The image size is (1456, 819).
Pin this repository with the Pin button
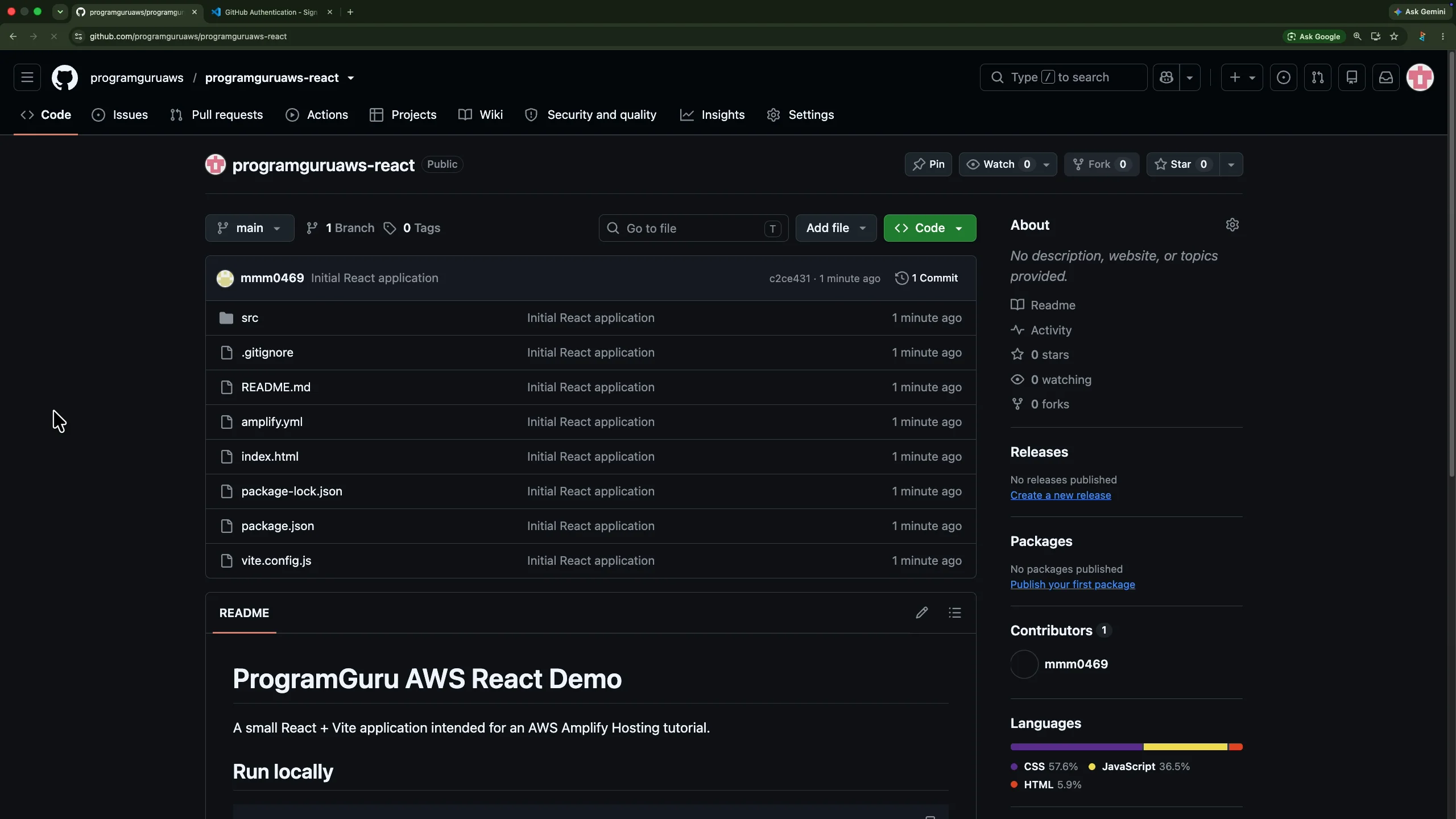(x=928, y=164)
